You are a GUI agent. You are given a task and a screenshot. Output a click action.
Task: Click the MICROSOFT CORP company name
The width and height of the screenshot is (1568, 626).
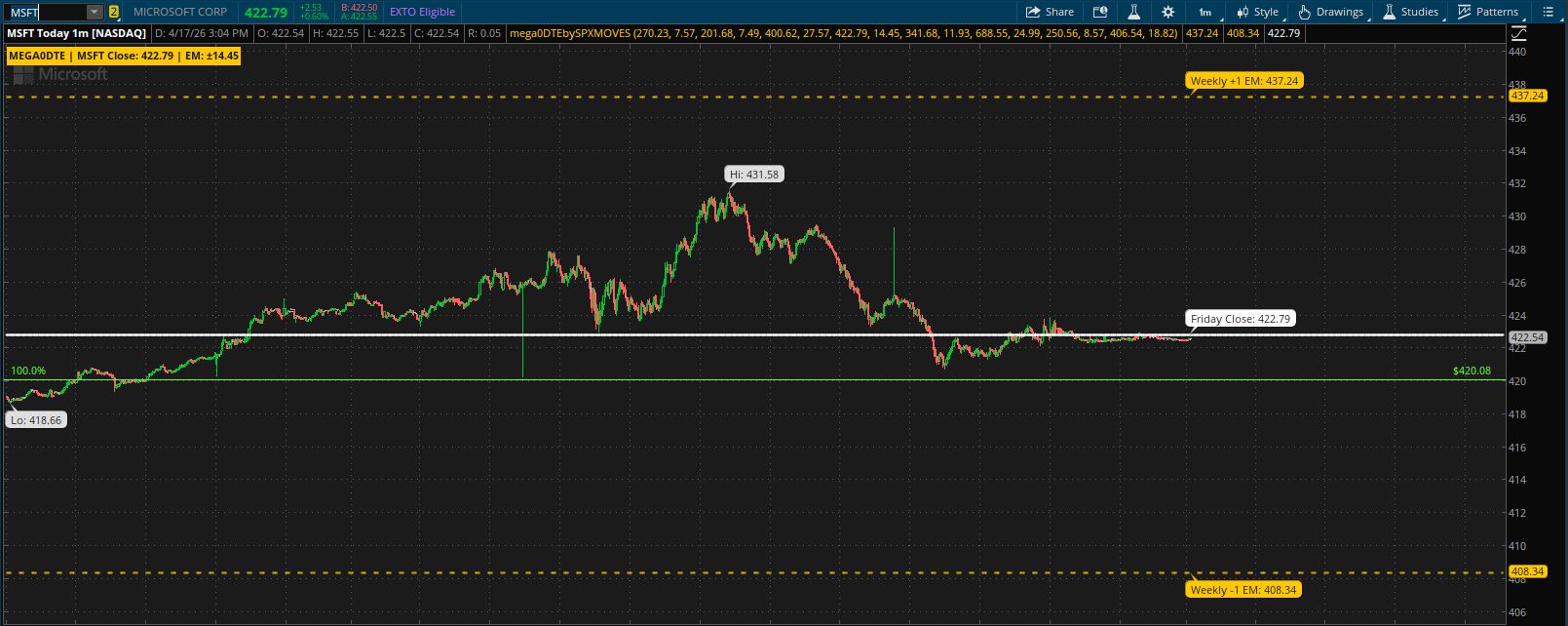(x=180, y=12)
